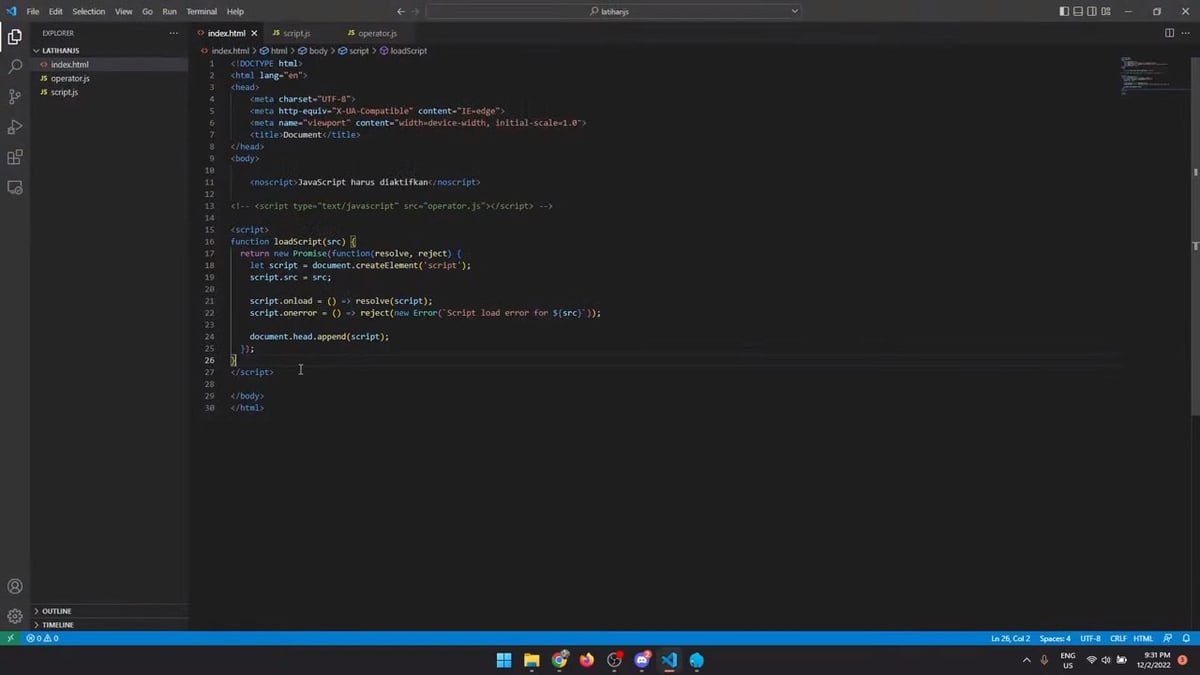
Task: Open the Terminal menu
Action: [x=201, y=11]
